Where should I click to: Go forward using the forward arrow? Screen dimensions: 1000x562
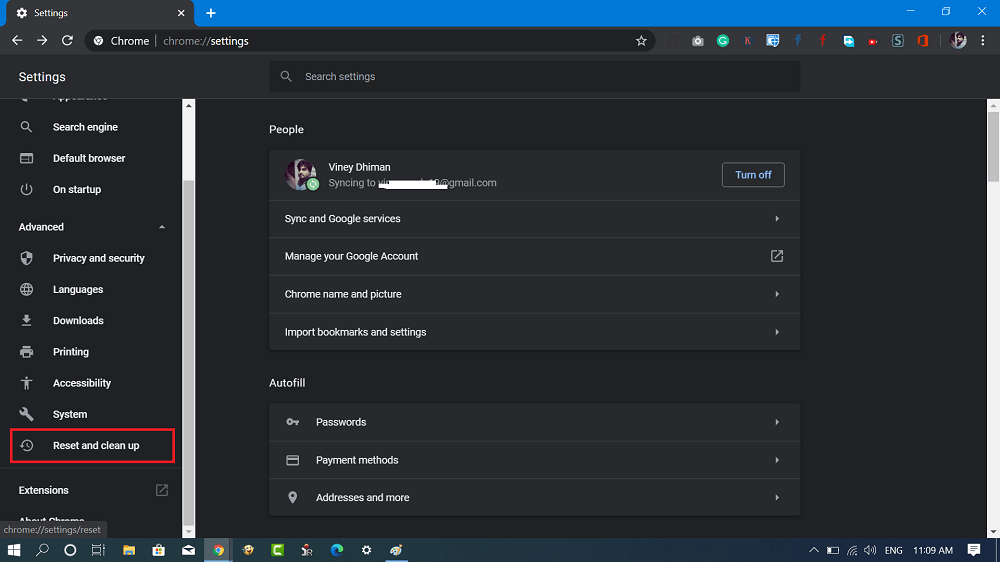coord(42,41)
